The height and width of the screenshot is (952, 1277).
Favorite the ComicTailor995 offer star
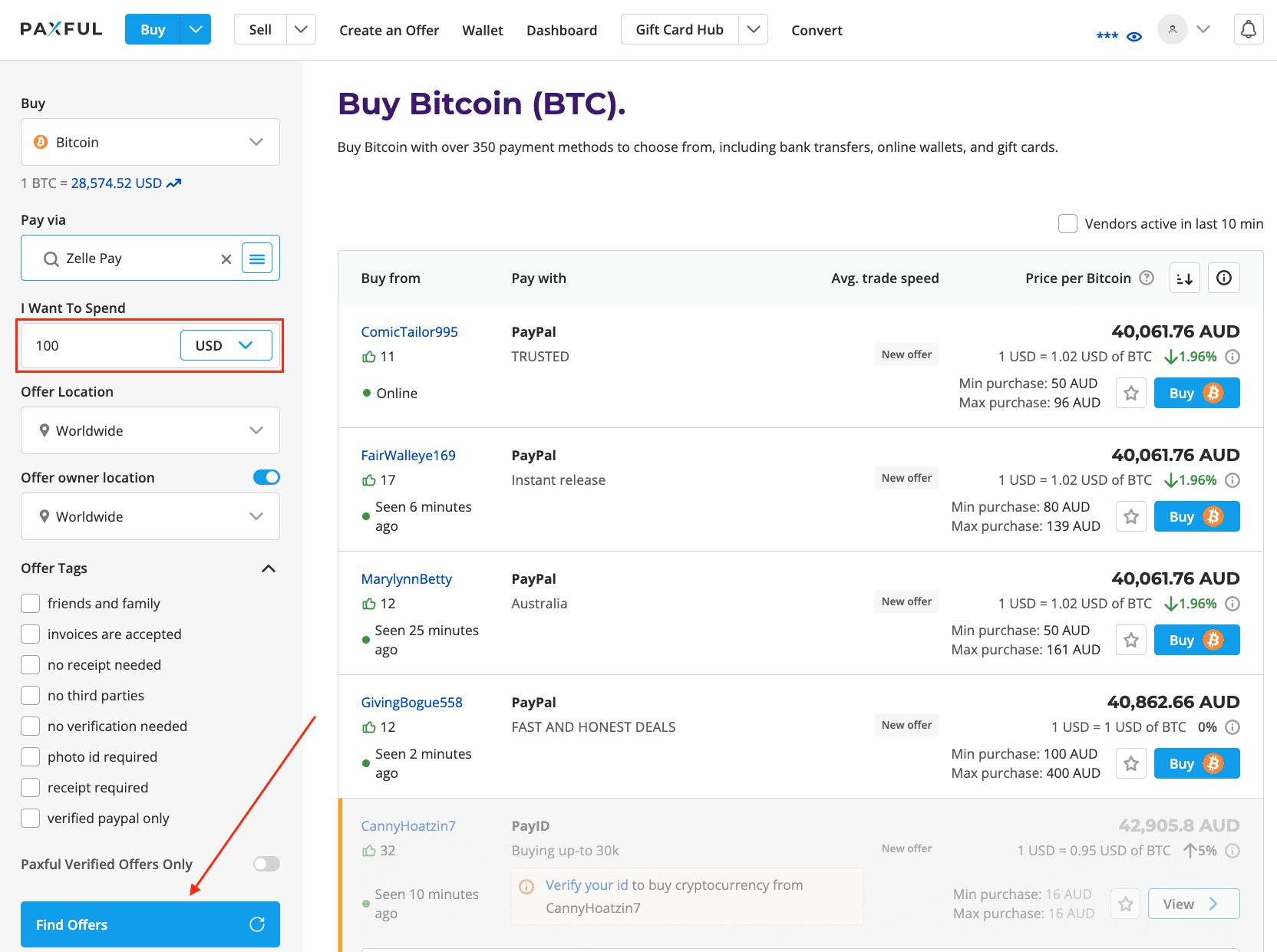tap(1131, 393)
